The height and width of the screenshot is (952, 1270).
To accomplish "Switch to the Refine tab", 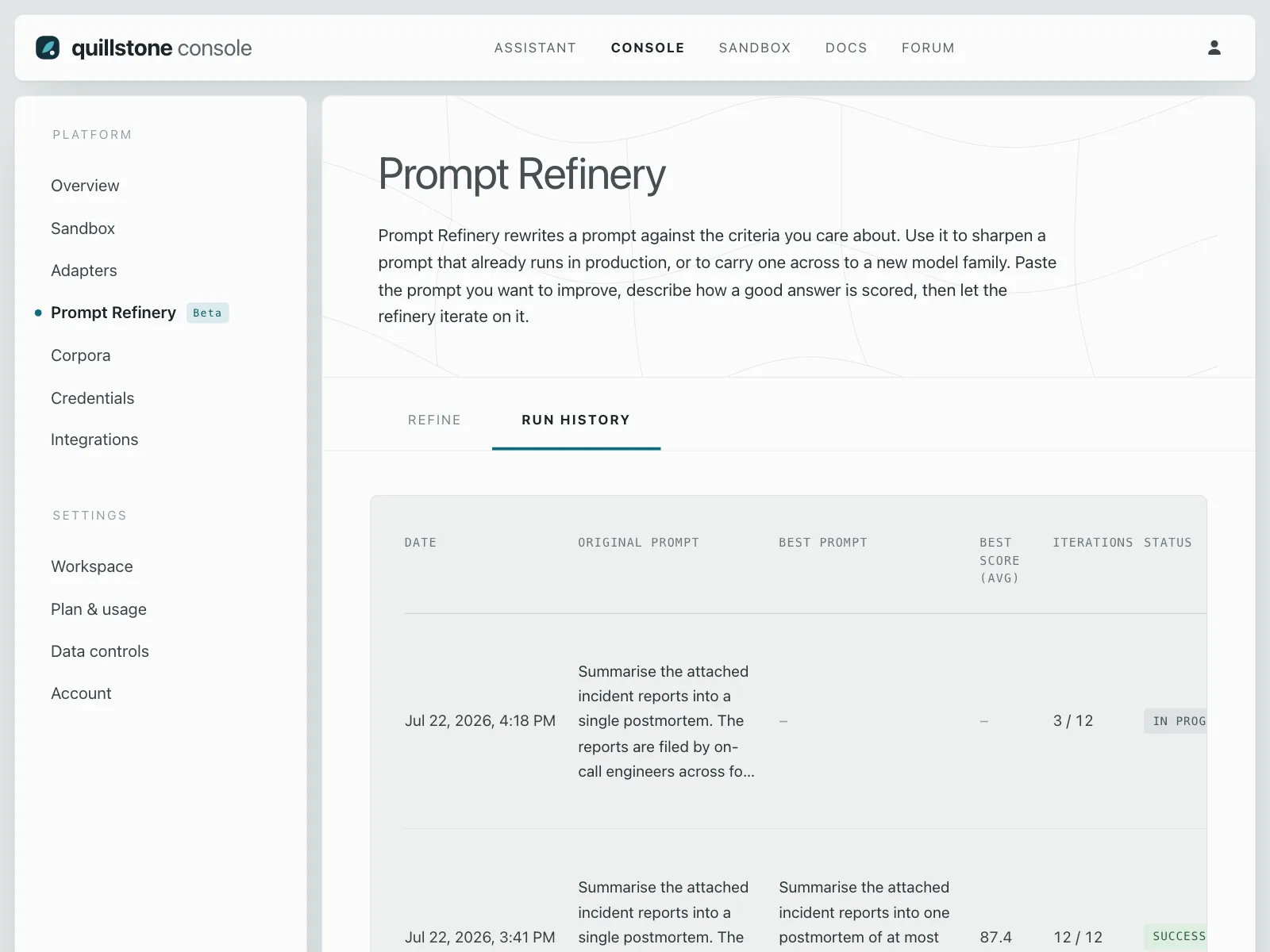I will tap(434, 420).
